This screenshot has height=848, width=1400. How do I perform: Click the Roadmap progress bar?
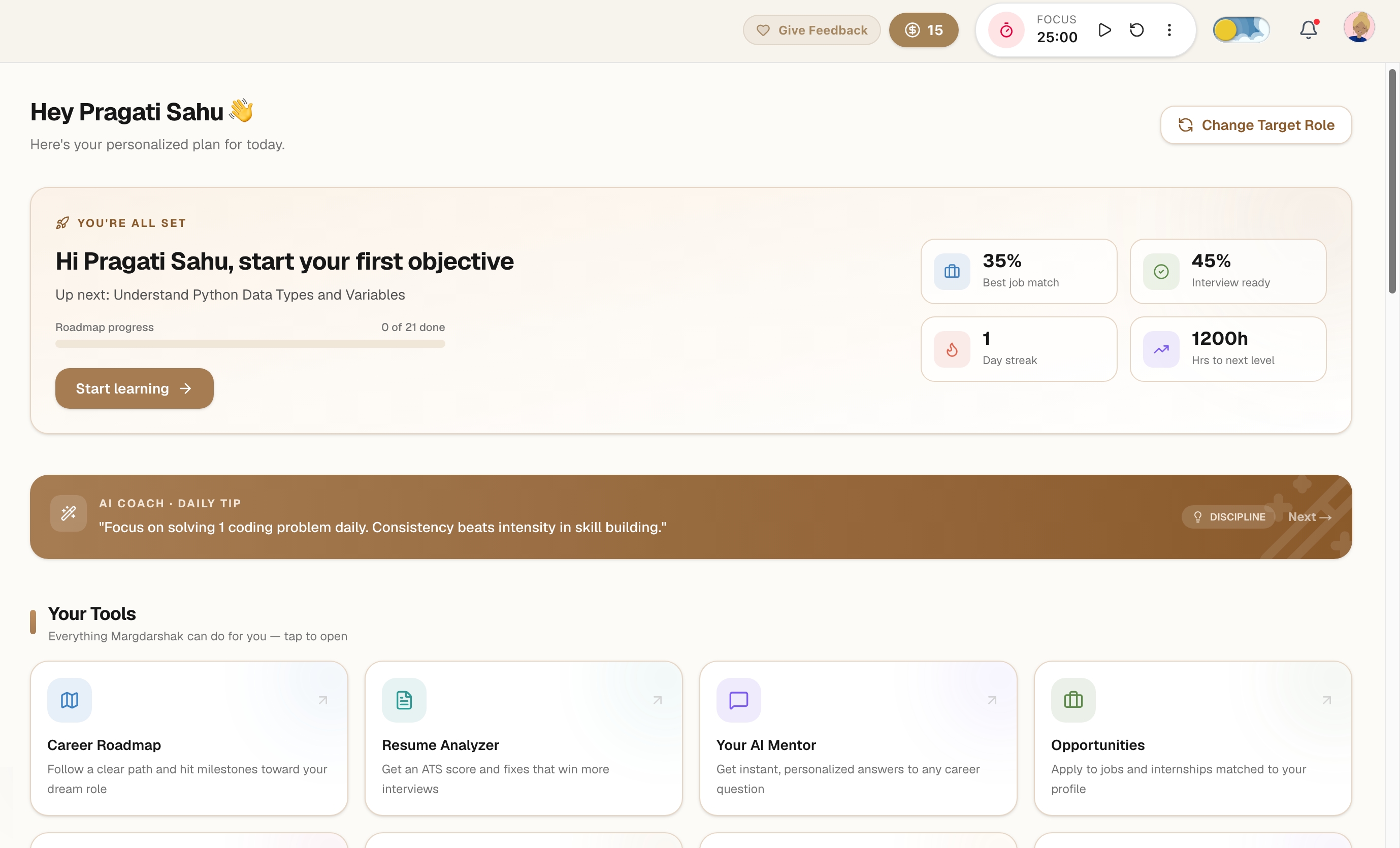click(x=250, y=344)
